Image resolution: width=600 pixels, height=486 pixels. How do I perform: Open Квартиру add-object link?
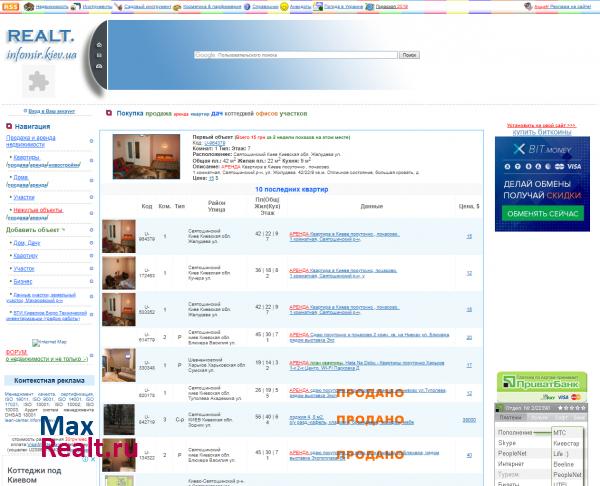tap(26, 256)
